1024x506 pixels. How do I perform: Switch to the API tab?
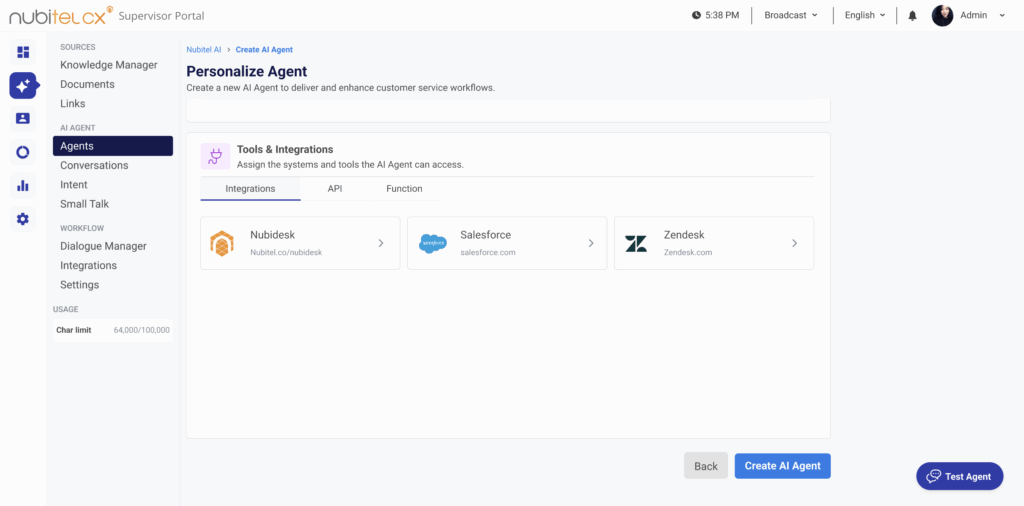(335, 189)
